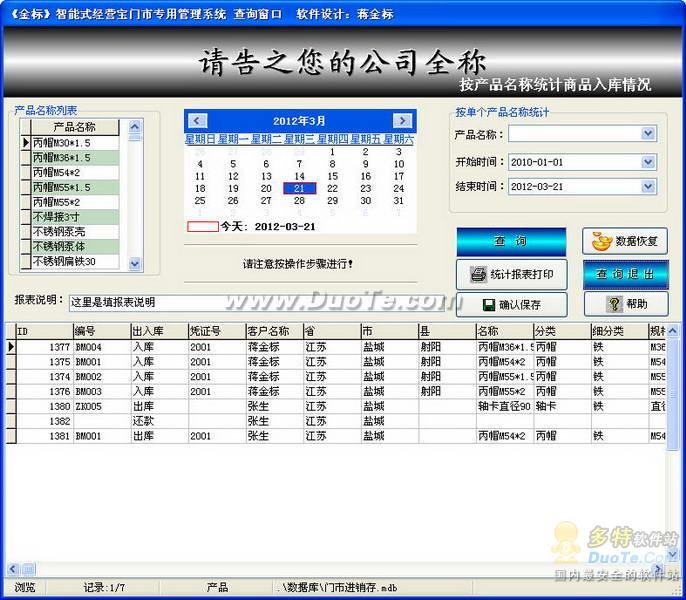686x600 pixels.
Task: Click 轴卡直径90 name cell
Action: [505, 407]
